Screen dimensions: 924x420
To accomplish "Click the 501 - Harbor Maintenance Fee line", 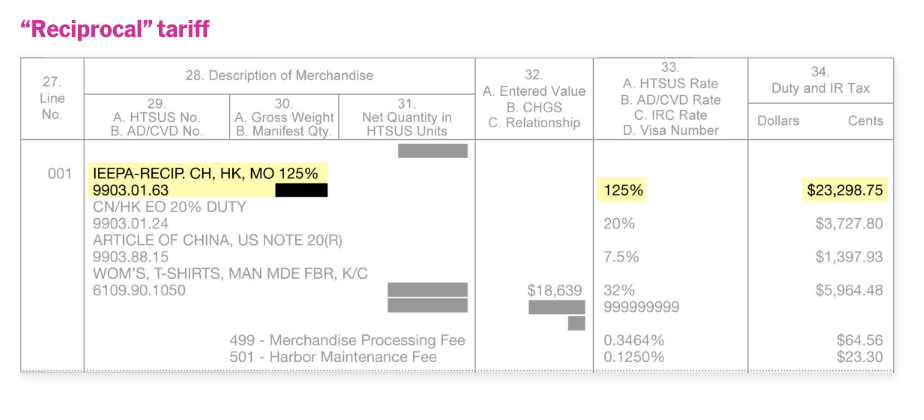I will [x=333, y=357].
